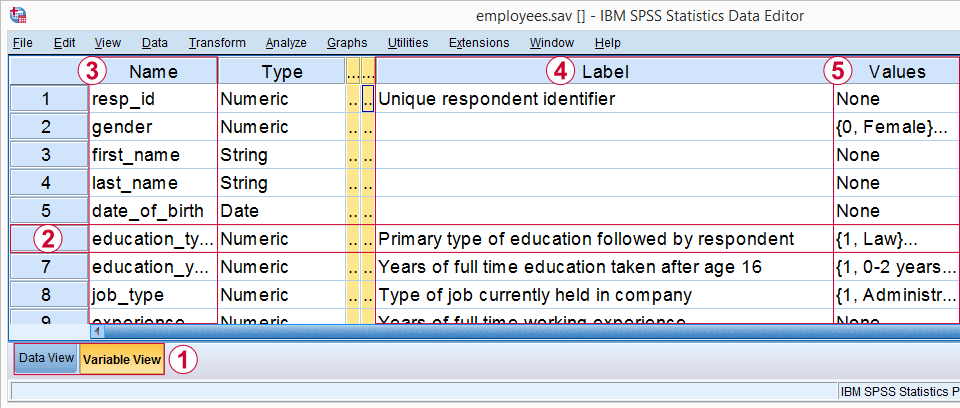Click the Values column header
This screenshot has height=408, width=960.
tap(896, 71)
